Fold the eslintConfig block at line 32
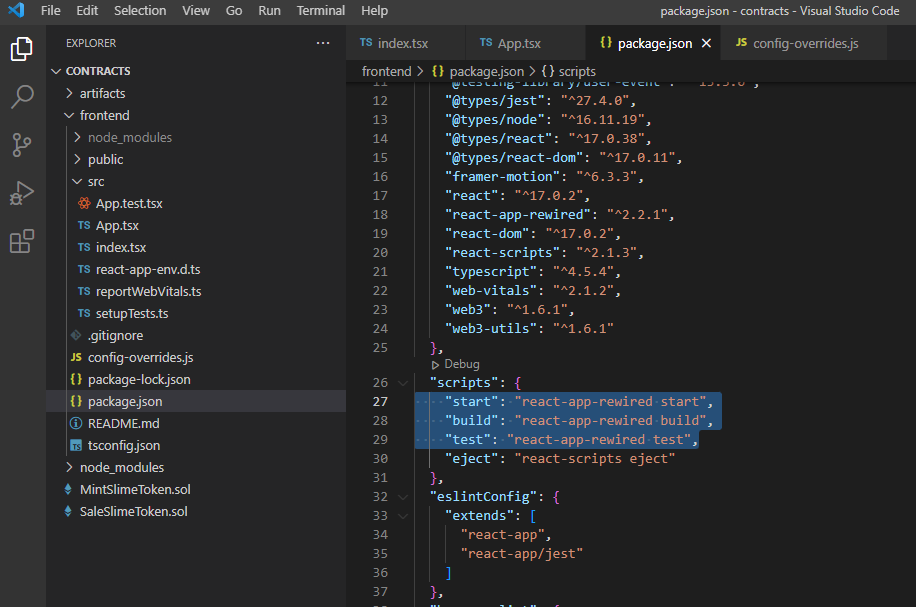The height and width of the screenshot is (607, 916). pos(403,497)
